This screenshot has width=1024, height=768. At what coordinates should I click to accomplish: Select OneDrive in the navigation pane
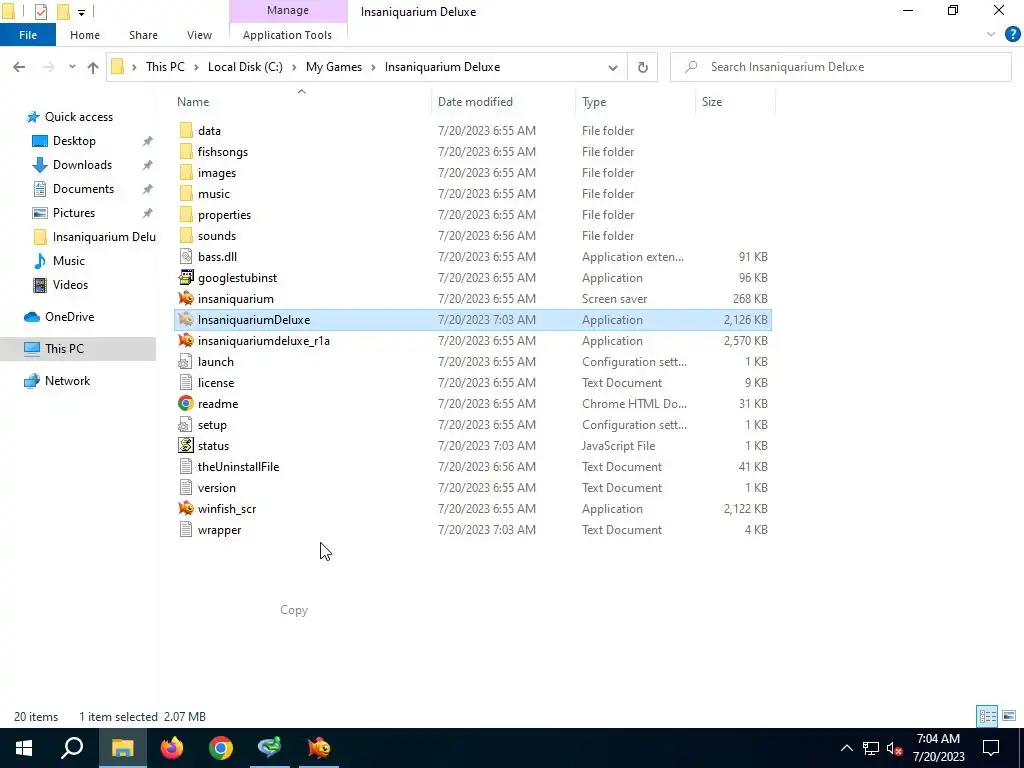pos(69,317)
